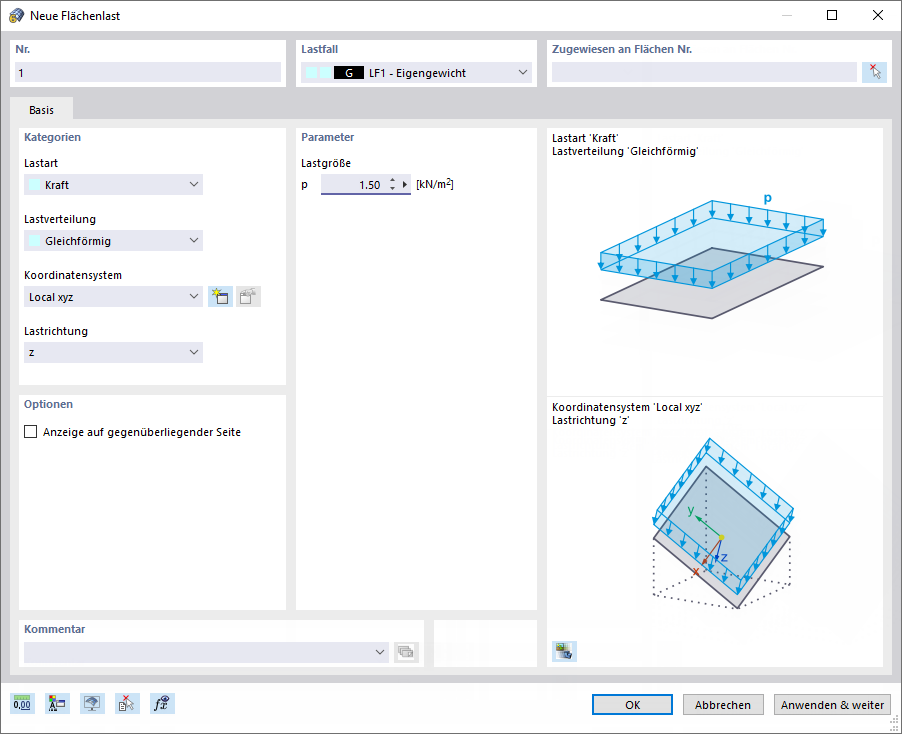The width and height of the screenshot is (902, 734).
Task: Open the comment library icon
Action: pos(406,652)
